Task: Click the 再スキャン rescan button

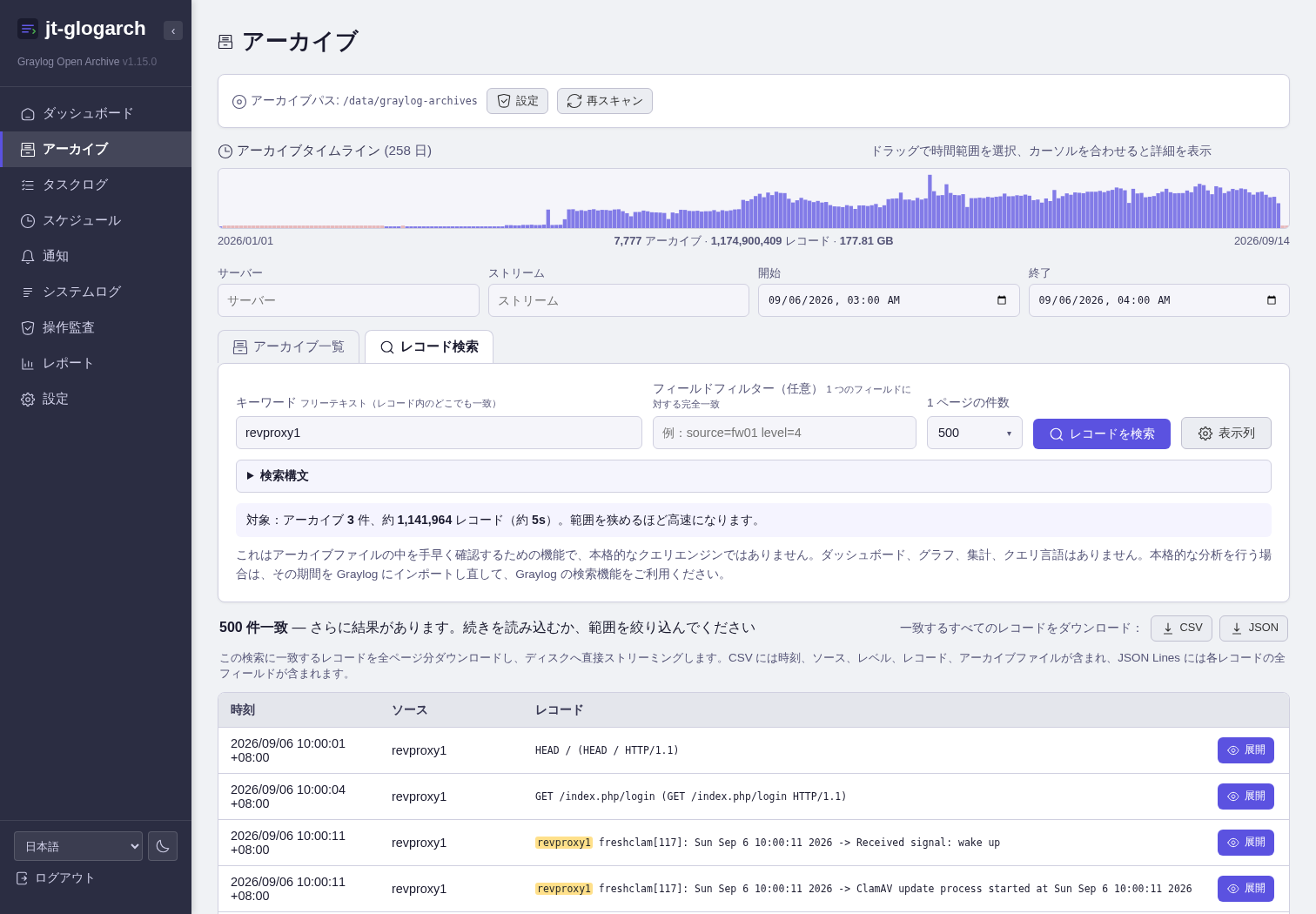Action: coord(605,101)
